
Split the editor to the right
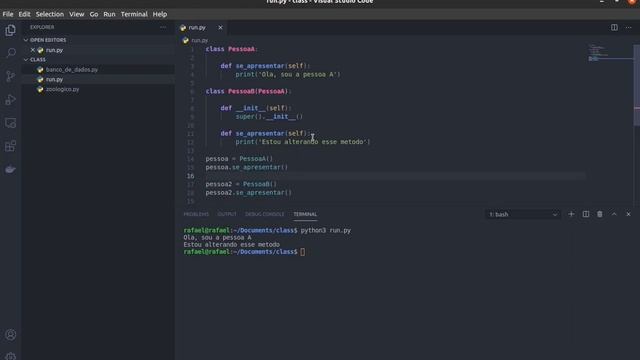click(x=614, y=27)
